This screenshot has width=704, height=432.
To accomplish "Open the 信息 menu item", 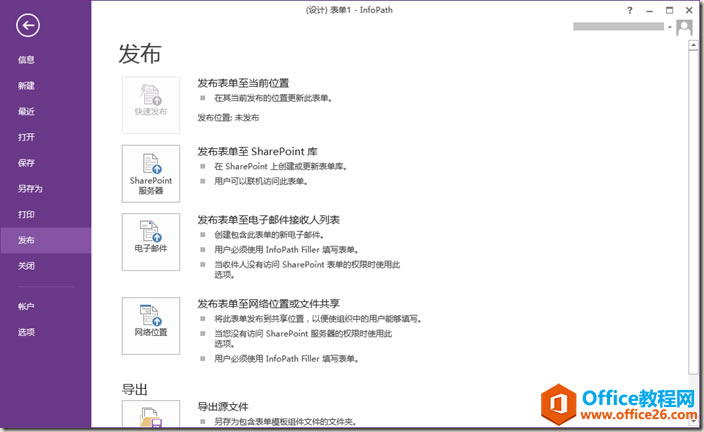I will tap(26, 60).
